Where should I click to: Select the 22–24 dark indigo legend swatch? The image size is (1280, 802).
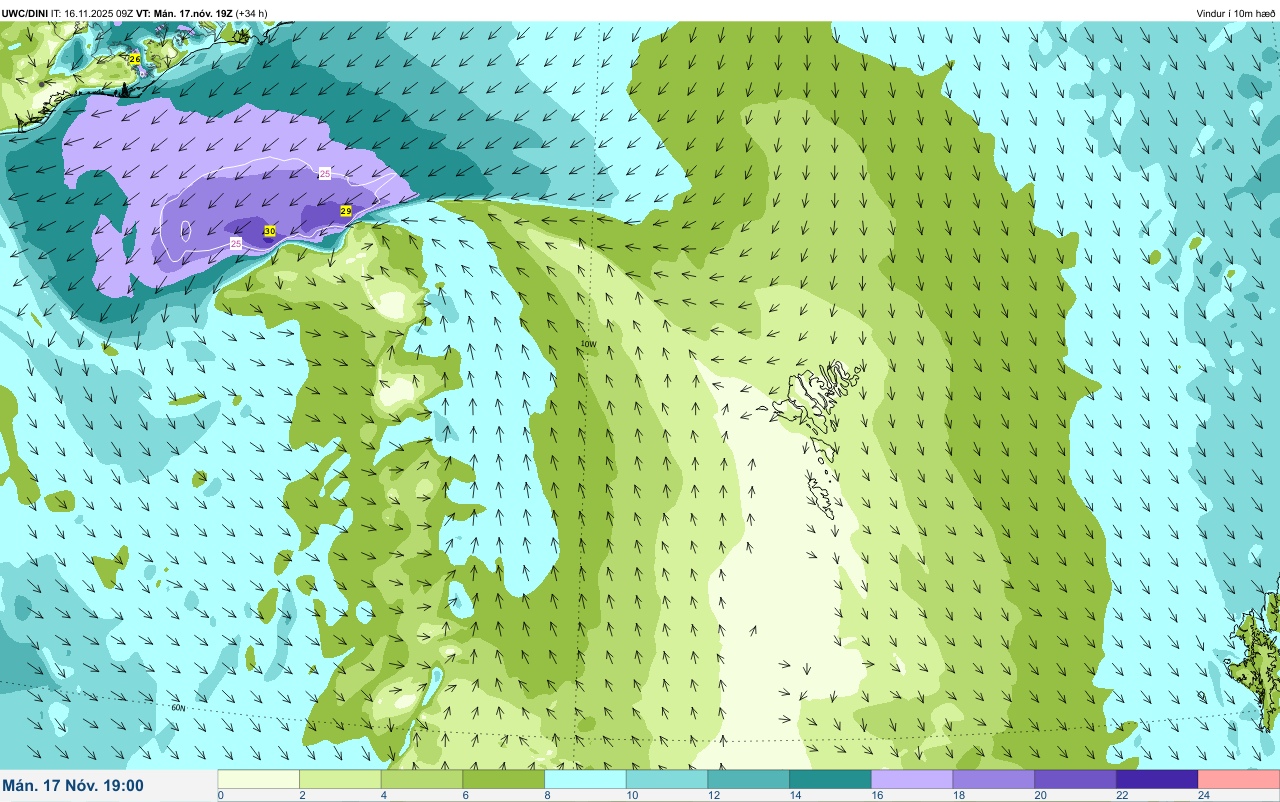(1157, 779)
